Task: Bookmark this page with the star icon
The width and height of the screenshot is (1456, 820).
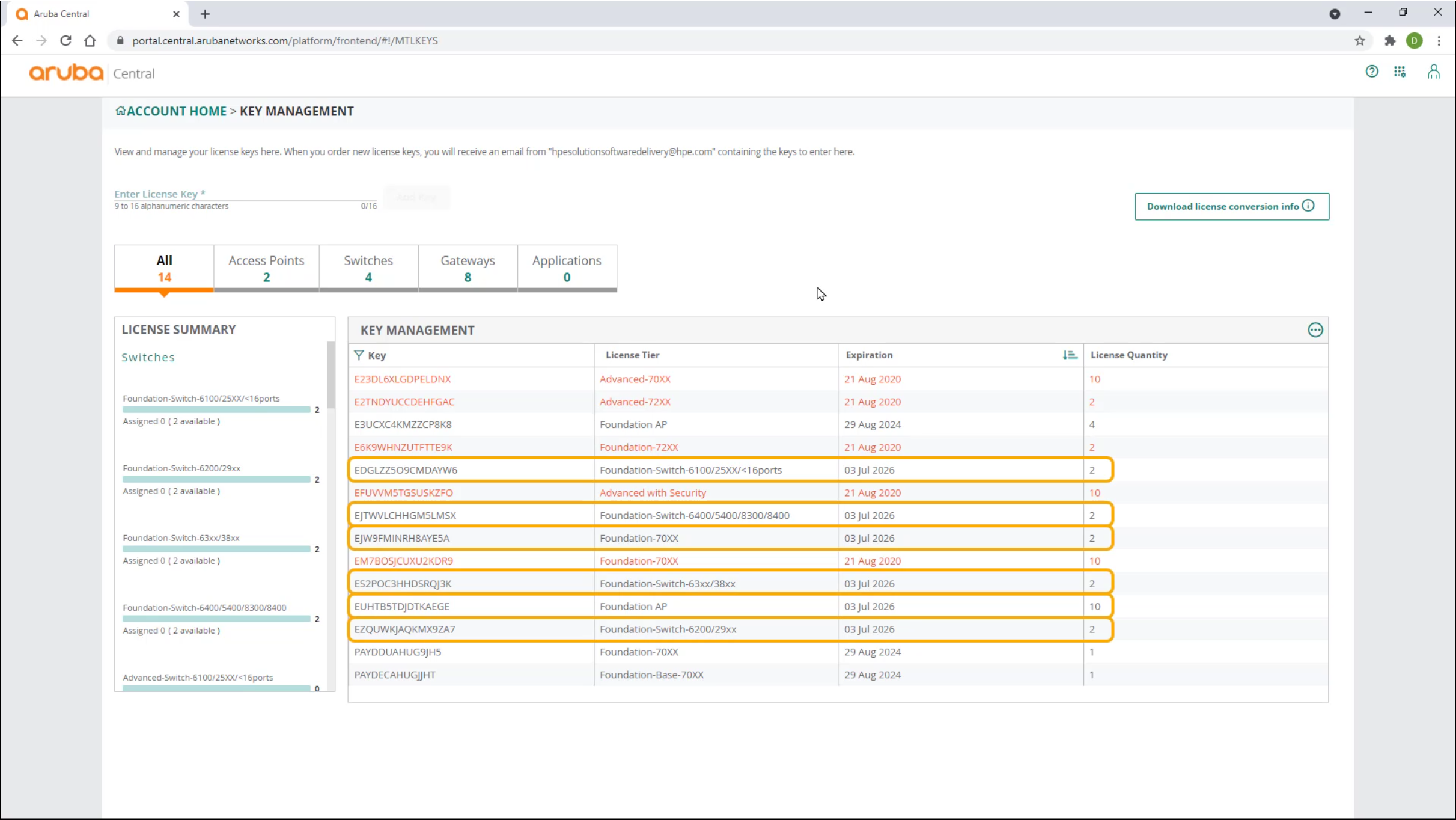Action: coord(1360,40)
